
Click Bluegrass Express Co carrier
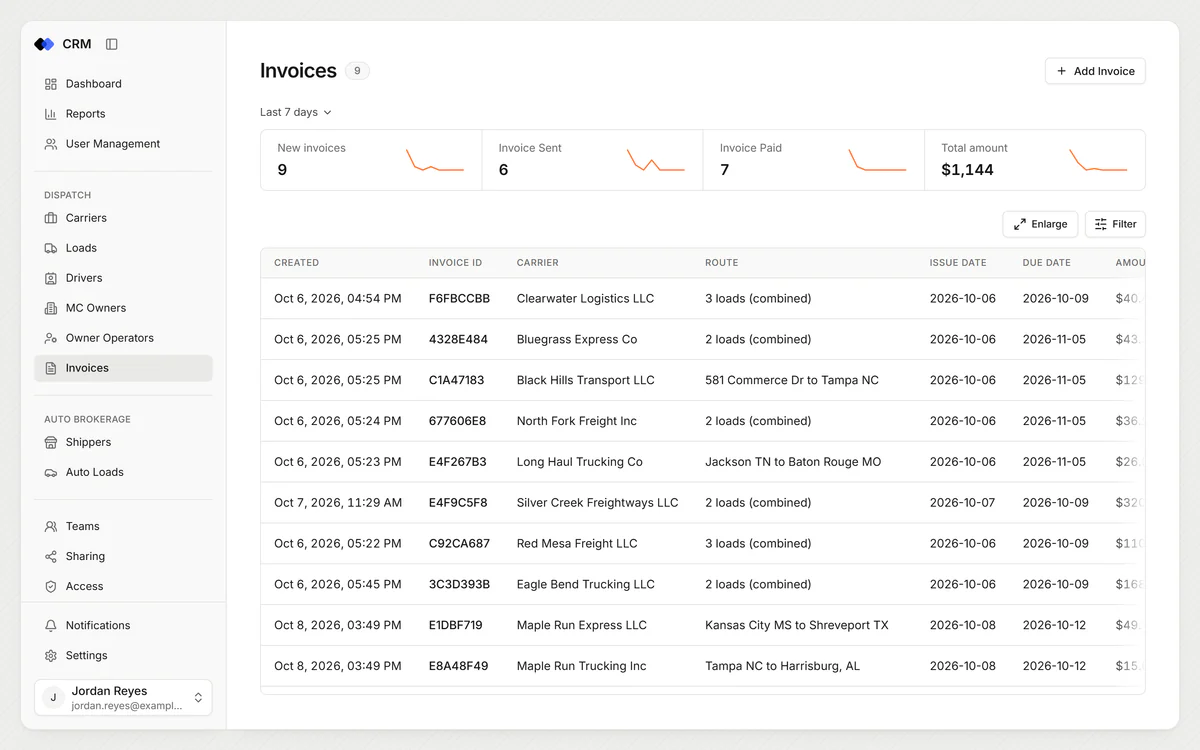576,340
